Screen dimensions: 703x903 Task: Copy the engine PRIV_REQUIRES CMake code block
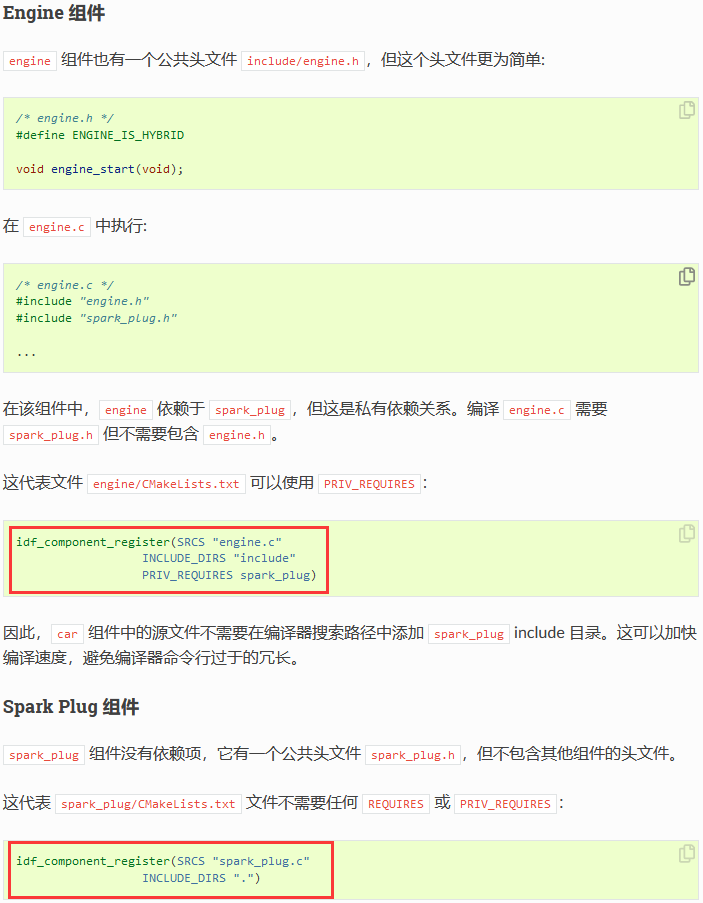pyautogui.click(x=686, y=533)
